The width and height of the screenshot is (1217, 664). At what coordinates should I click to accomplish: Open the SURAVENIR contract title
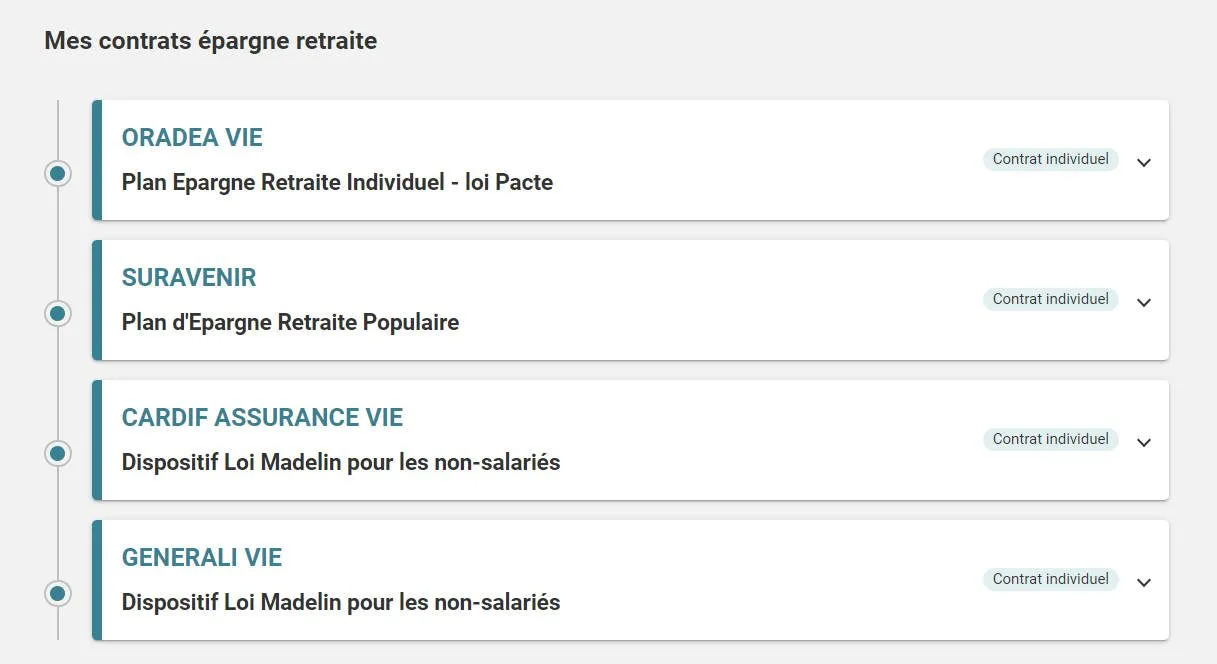click(x=189, y=278)
